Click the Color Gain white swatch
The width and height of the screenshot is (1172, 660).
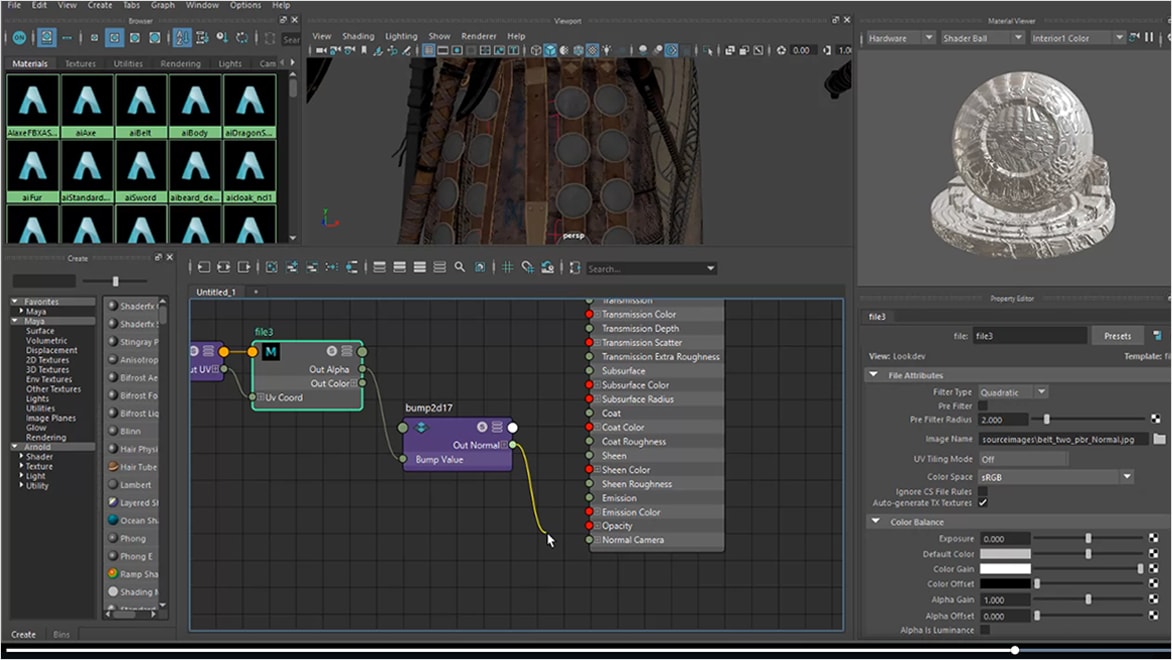[1004, 569]
